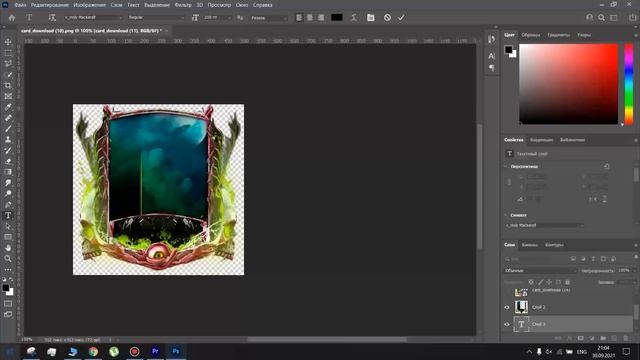The width and height of the screenshot is (640, 360).
Task: Select the Gradient tool
Action: [8, 172]
